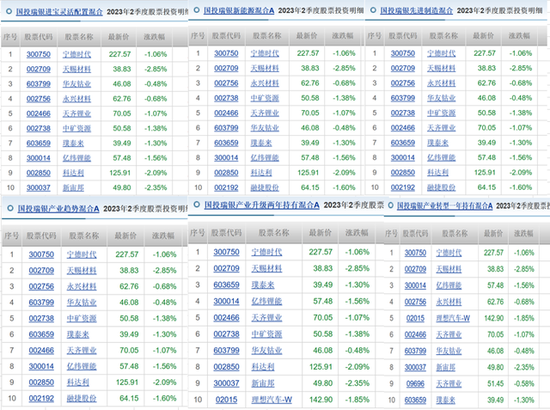This screenshot has height=410, width=550.
Task: Click code 603799 in 进宝灵活配置 table
Action: (39, 84)
